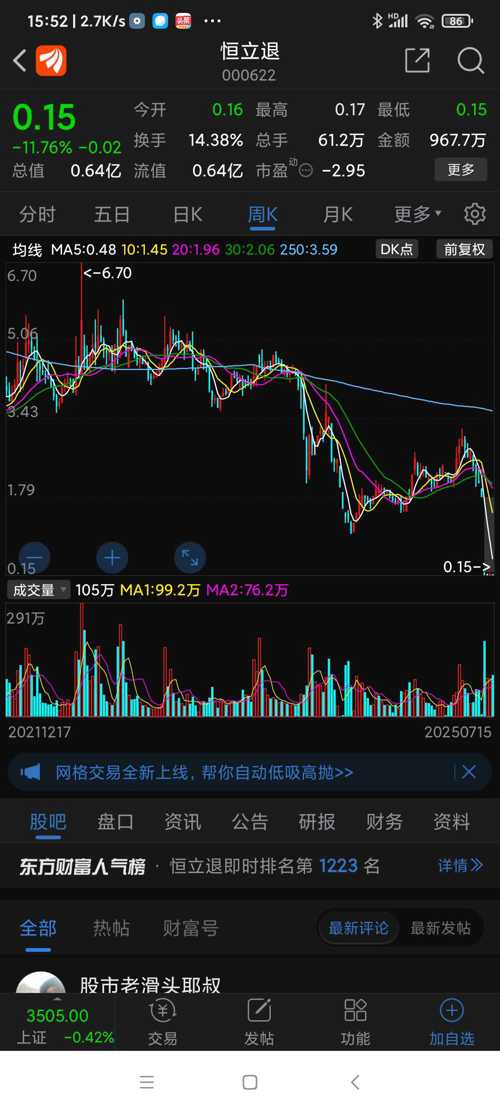The height and width of the screenshot is (1111, 500).
Task: Select 最新评论 sort option
Action: (x=358, y=928)
